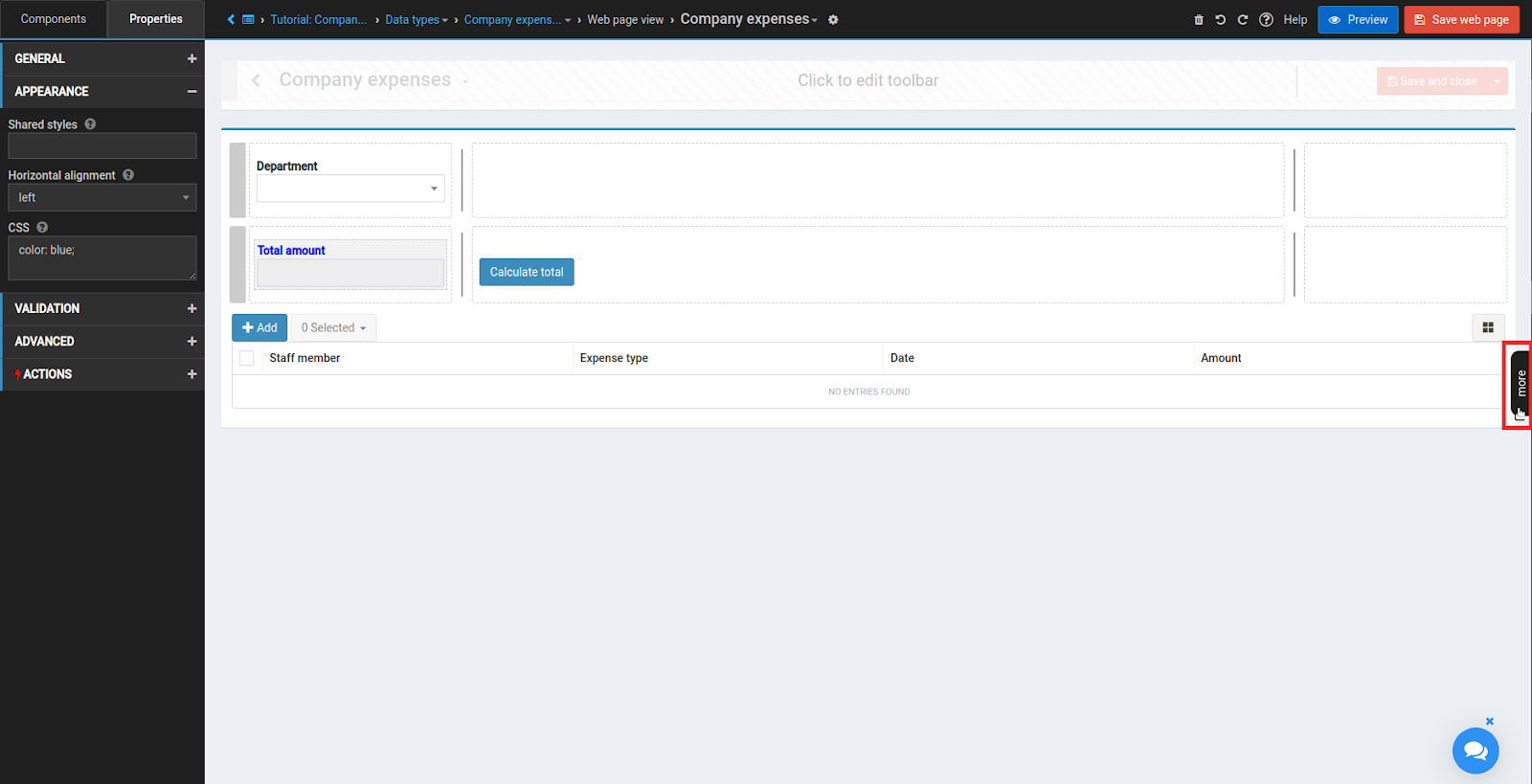
Task: Show help for the CSS property
Action: 42,227
